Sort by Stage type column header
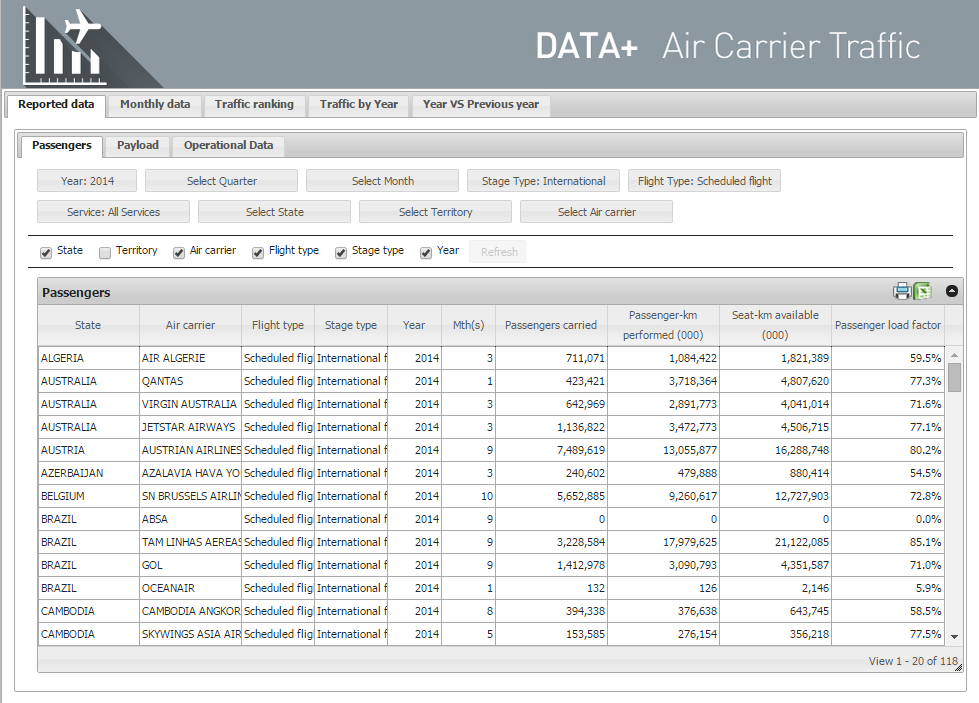This screenshot has width=979, height=703. (350, 325)
